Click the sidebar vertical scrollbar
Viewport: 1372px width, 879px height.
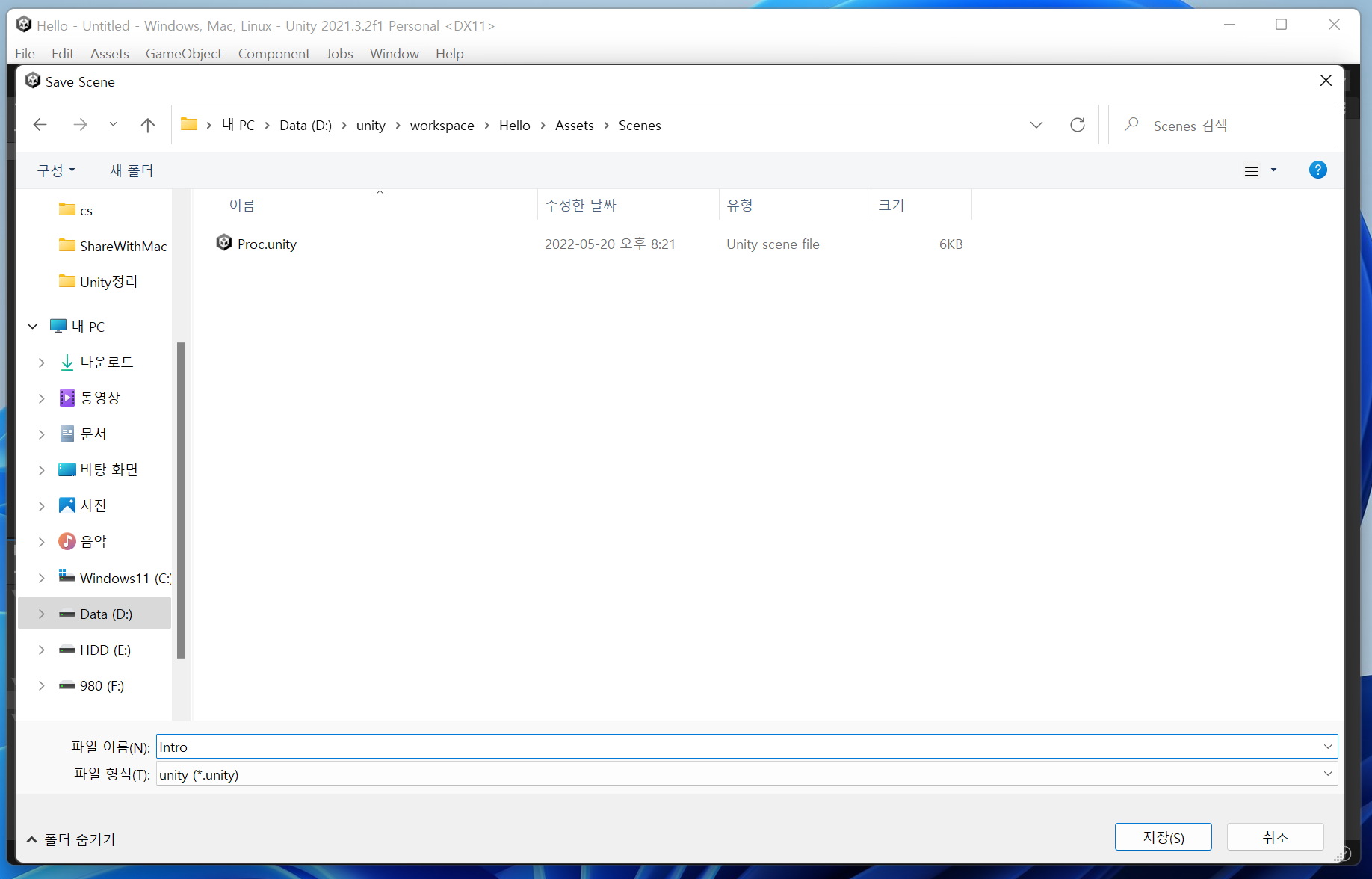tap(181, 500)
